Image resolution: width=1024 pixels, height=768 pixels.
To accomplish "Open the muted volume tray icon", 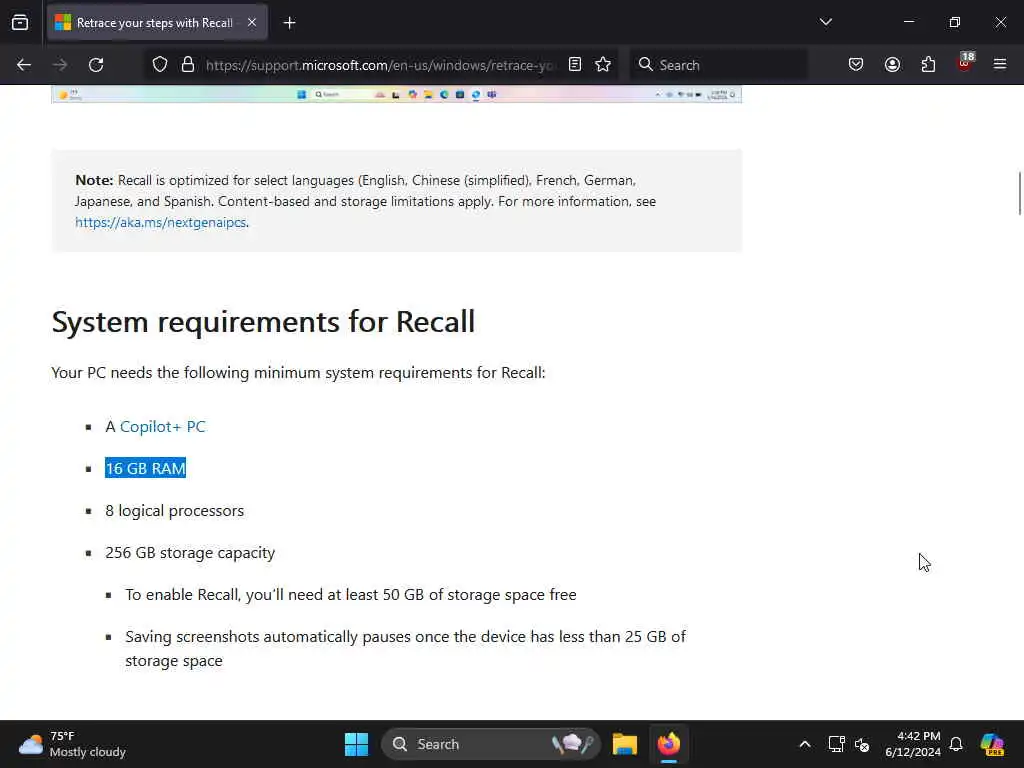I will (862, 744).
